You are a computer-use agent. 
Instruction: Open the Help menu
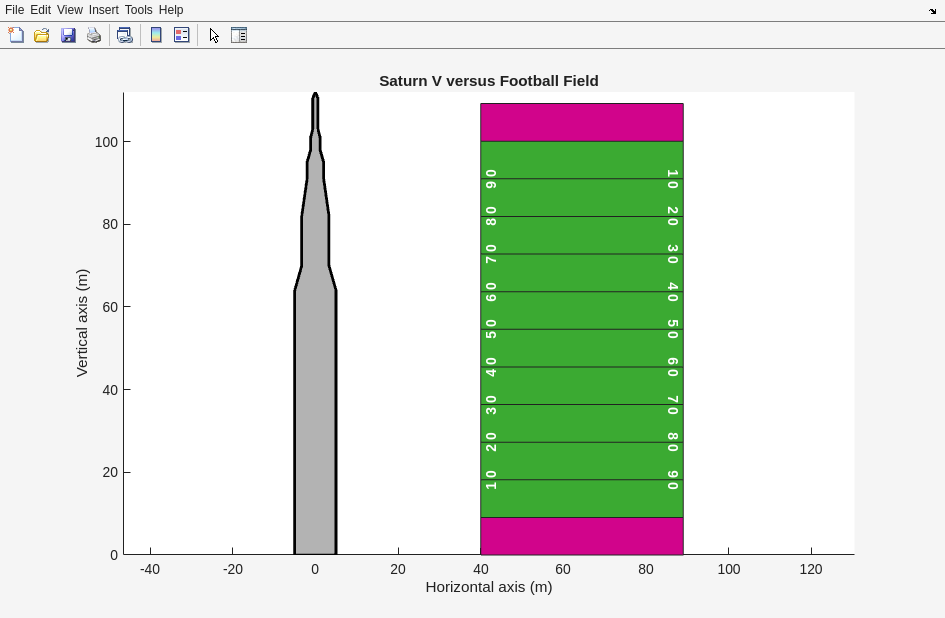click(x=171, y=10)
